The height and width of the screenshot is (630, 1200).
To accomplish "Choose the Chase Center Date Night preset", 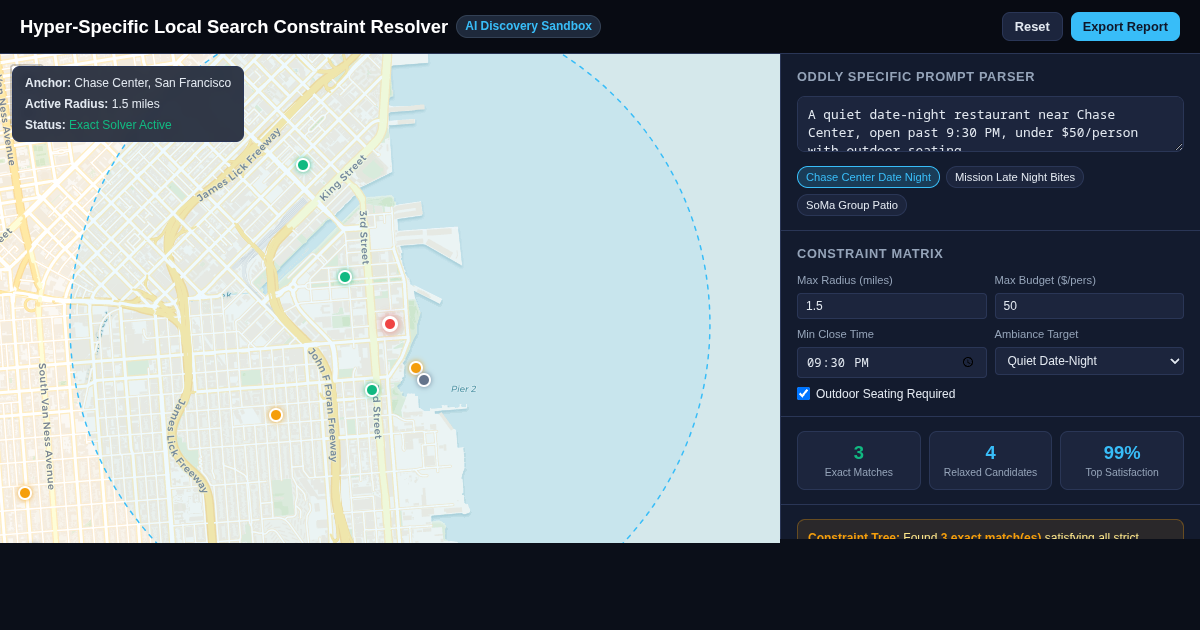I will (868, 177).
